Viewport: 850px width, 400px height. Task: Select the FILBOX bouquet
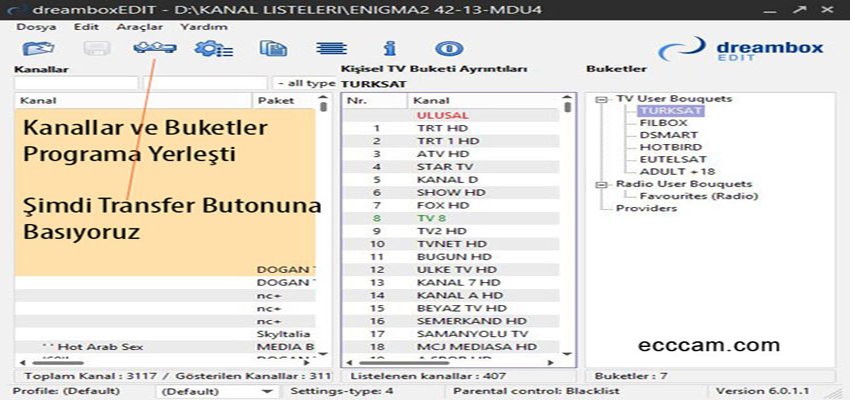pos(664,123)
